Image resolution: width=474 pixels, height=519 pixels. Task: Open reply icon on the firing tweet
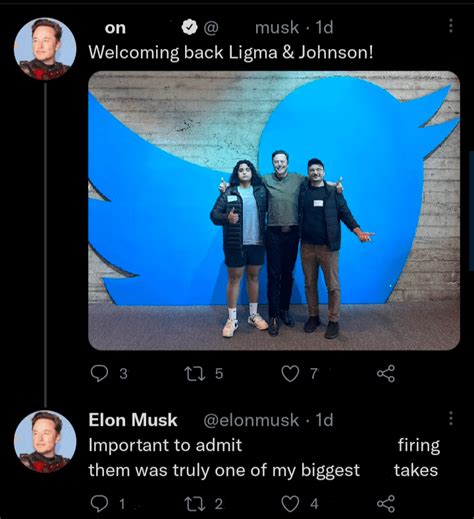coord(99,504)
